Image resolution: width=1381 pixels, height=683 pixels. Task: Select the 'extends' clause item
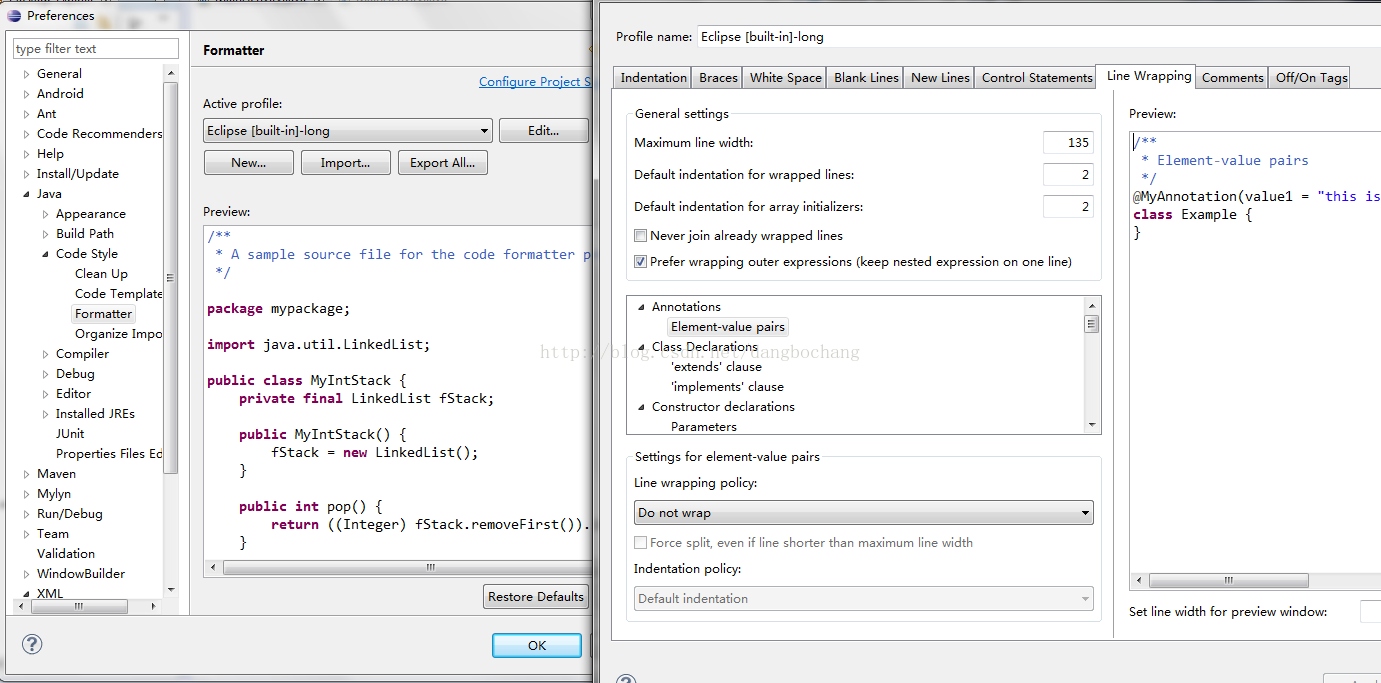click(x=716, y=367)
